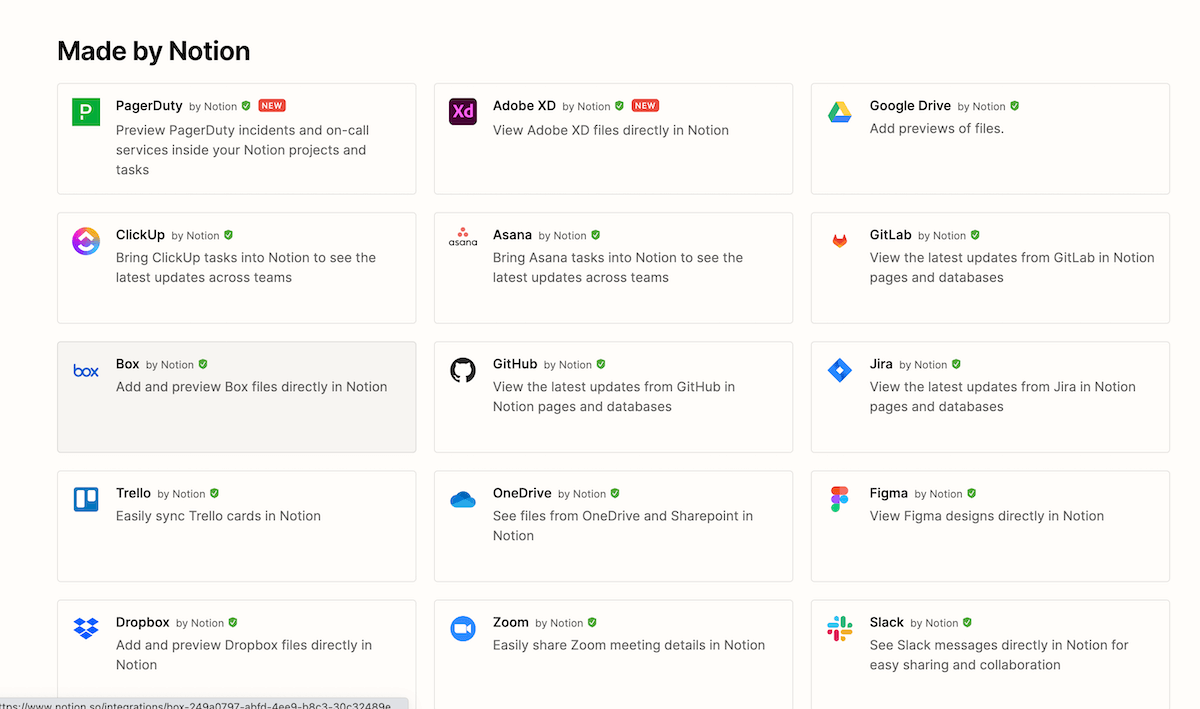Open the Figma integration icon

(839, 499)
